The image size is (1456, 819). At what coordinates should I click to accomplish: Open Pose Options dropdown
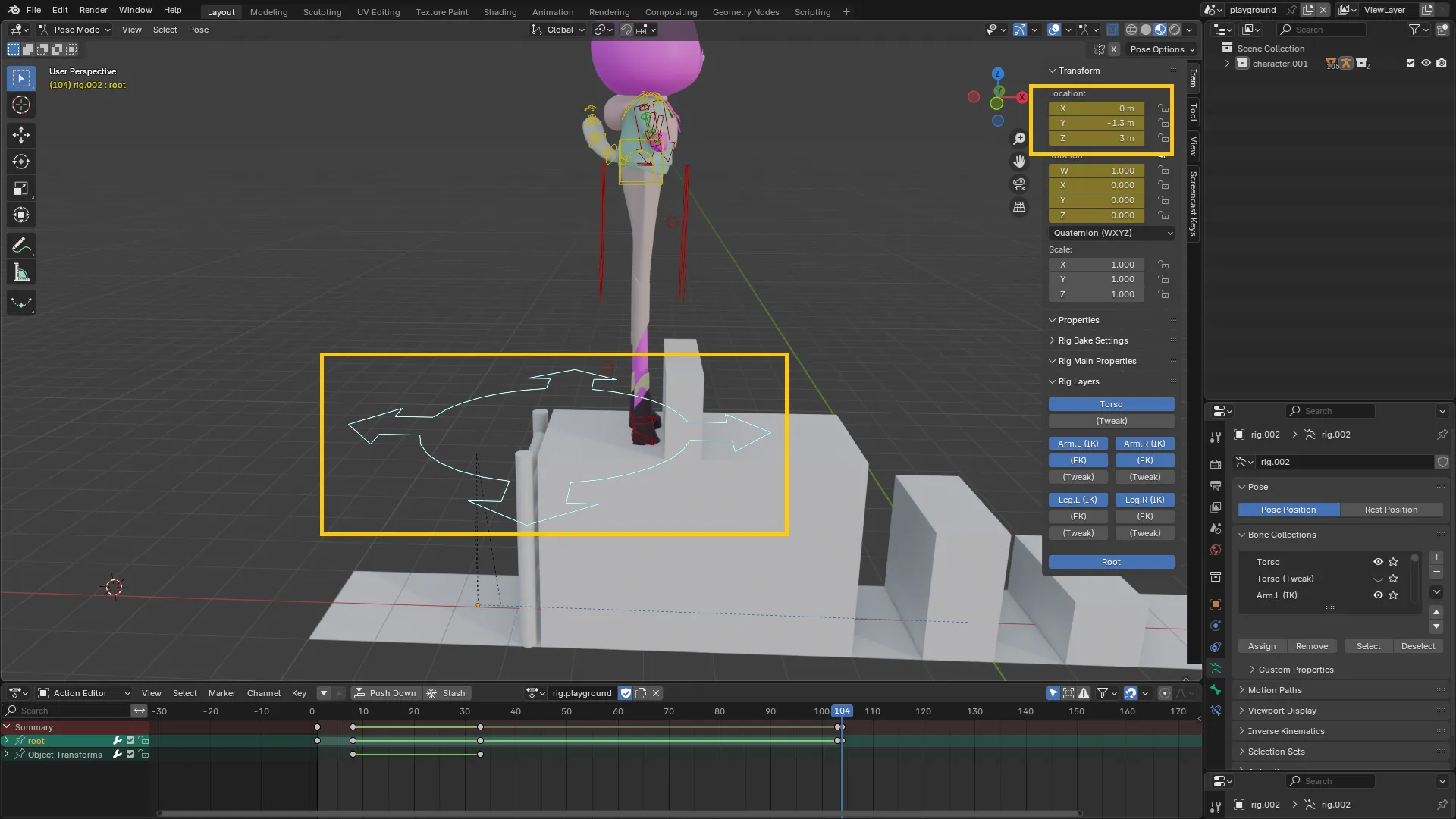[1162, 49]
